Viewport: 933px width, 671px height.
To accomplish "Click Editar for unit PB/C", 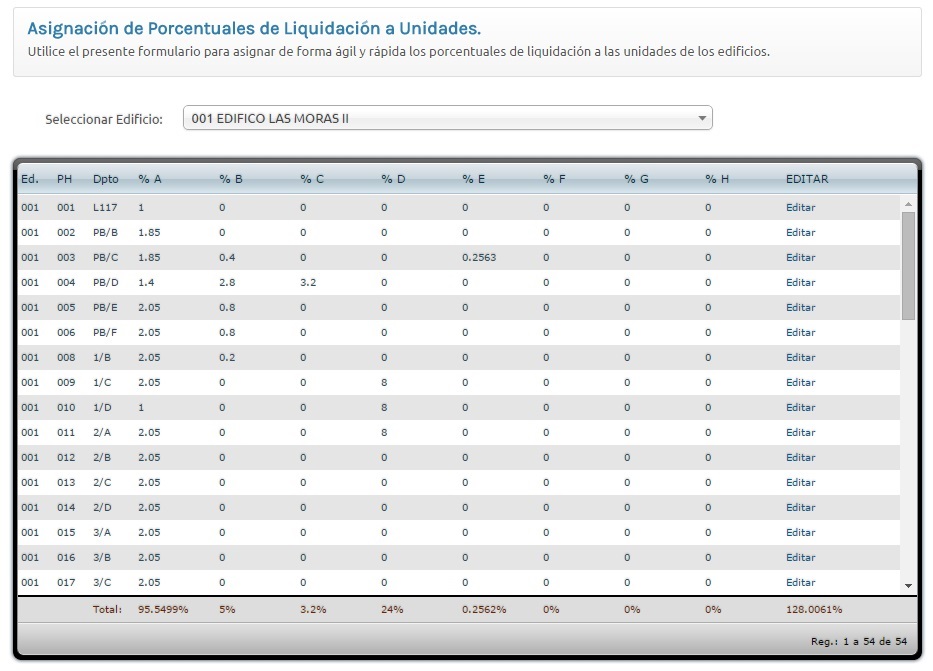I will click(x=800, y=258).
